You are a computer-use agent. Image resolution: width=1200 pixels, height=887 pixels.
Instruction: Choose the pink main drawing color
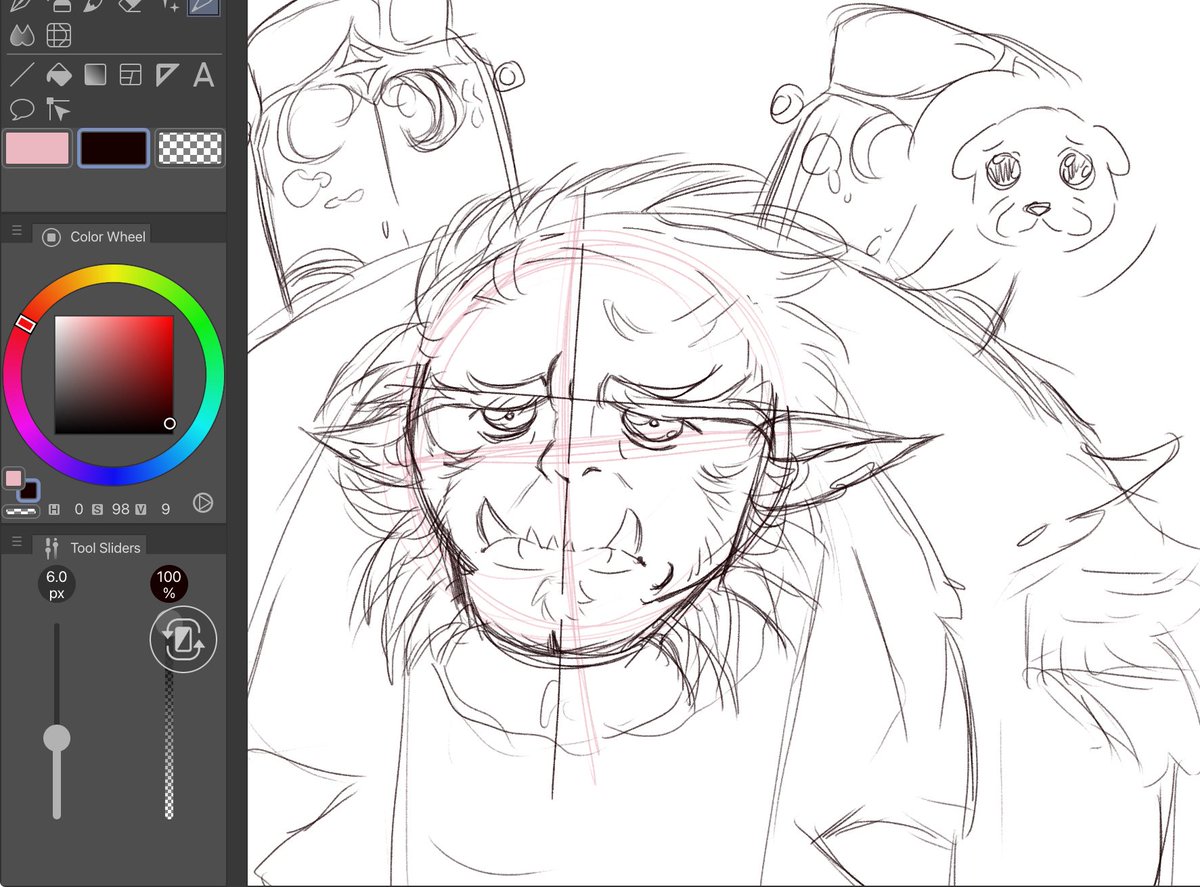point(38,147)
